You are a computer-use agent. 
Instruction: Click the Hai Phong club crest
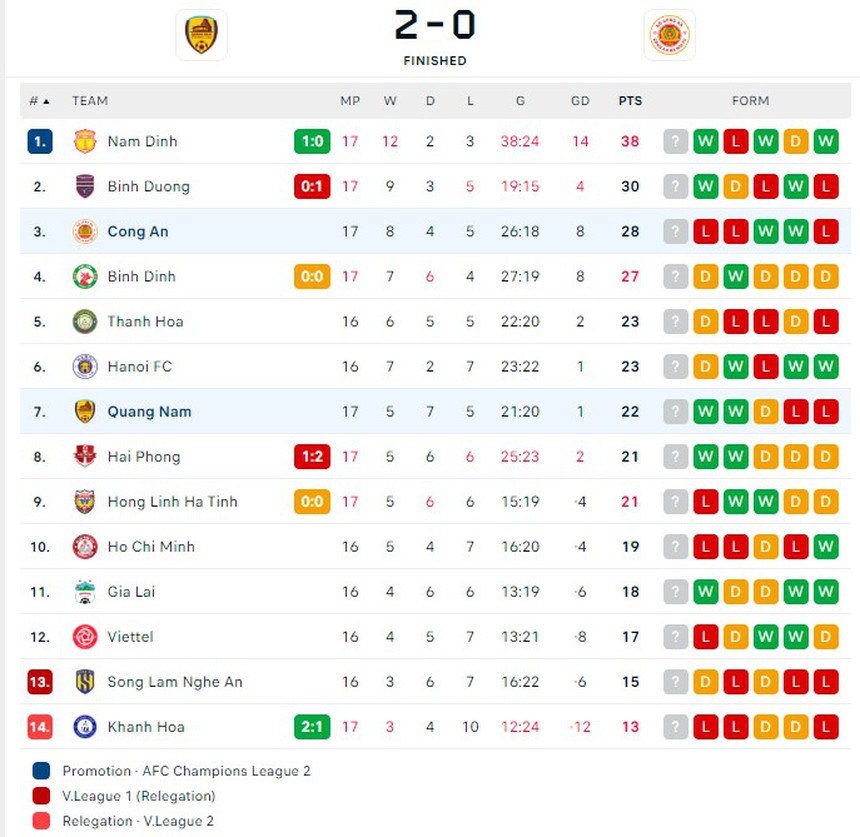(85, 456)
